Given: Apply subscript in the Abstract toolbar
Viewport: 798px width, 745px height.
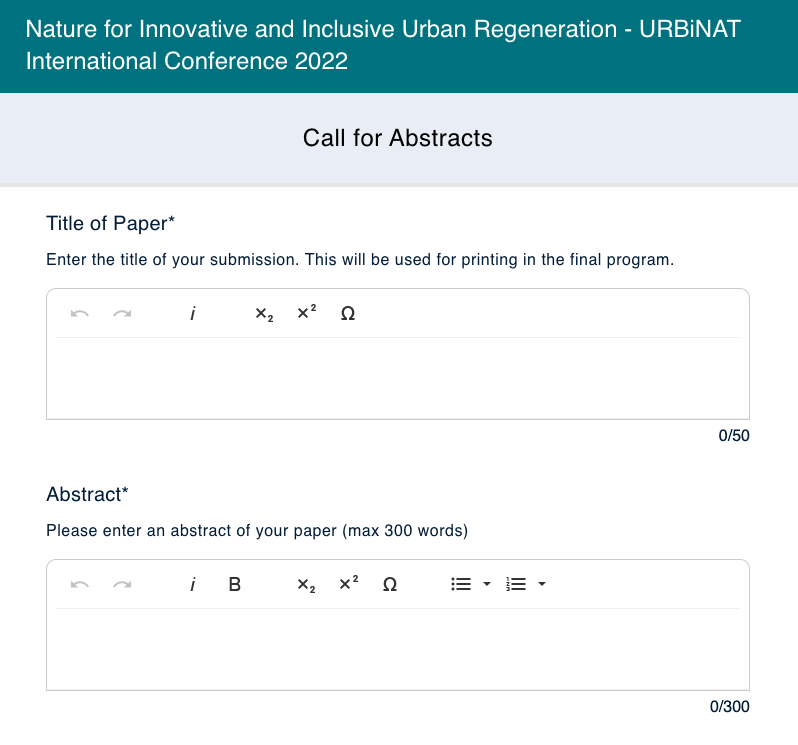Looking at the screenshot, I should 306,584.
